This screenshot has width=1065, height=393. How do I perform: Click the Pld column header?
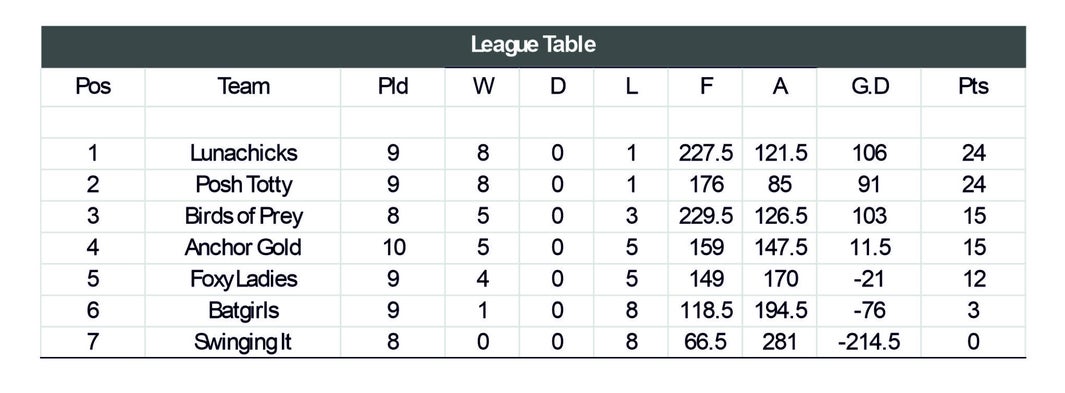point(393,87)
